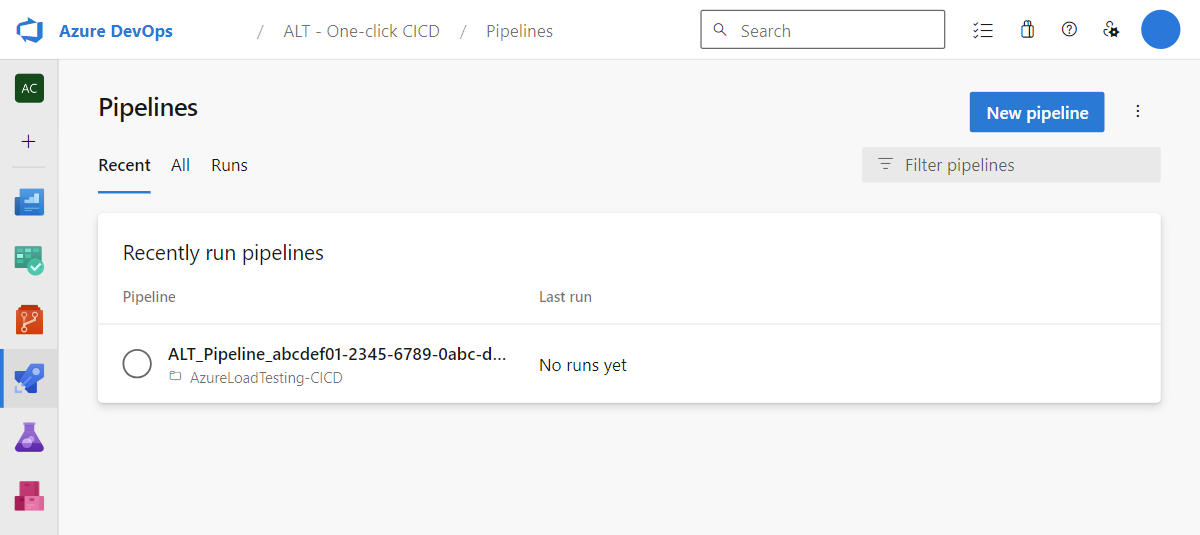Open the Azure DevOps home logo
Viewport: 1200px width, 535px height.
30,30
